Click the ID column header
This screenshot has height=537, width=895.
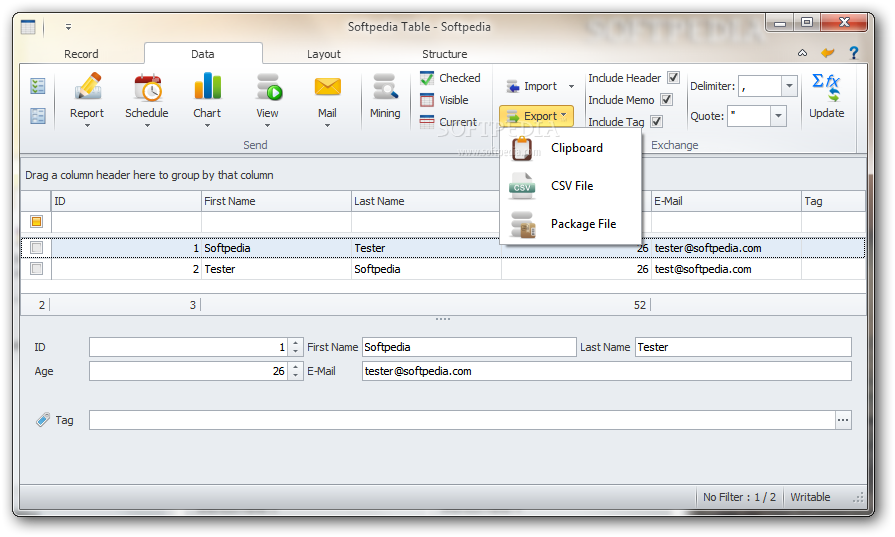[x=126, y=201]
